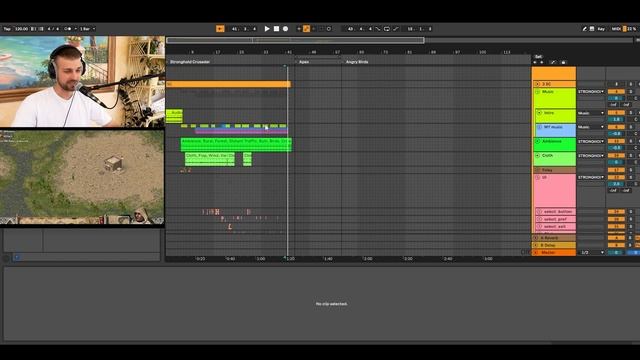This screenshot has width=640, height=360.
Task: Select the 120.00 tempo field
Action: tap(22, 29)
